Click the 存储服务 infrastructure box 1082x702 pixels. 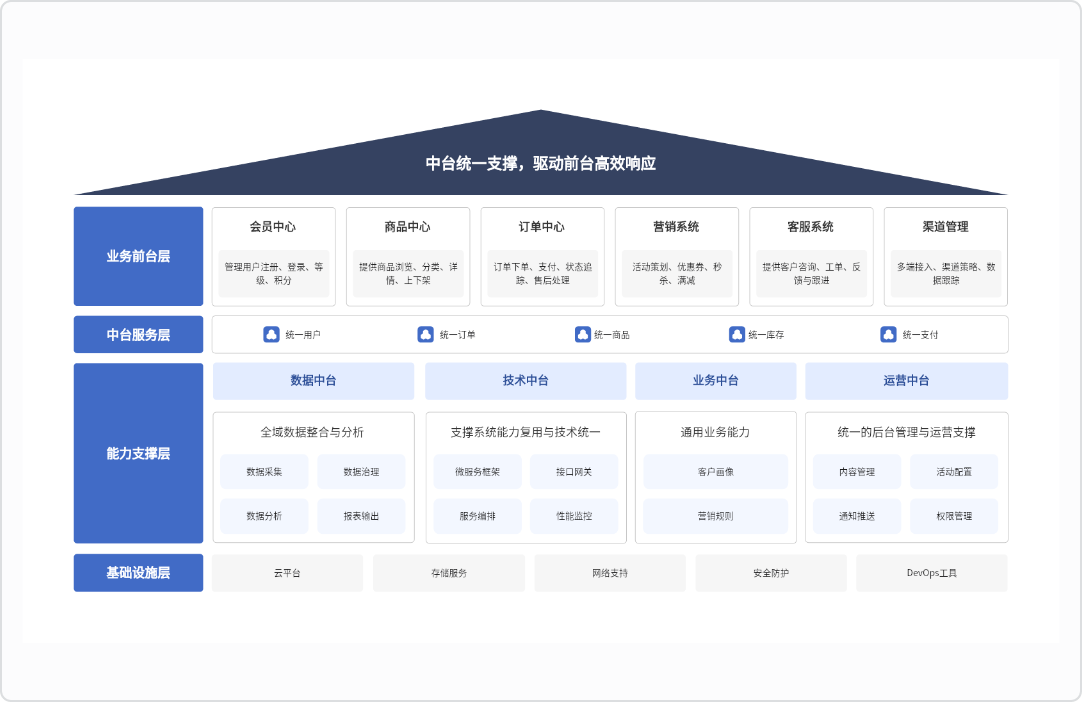tap(449, 573)
